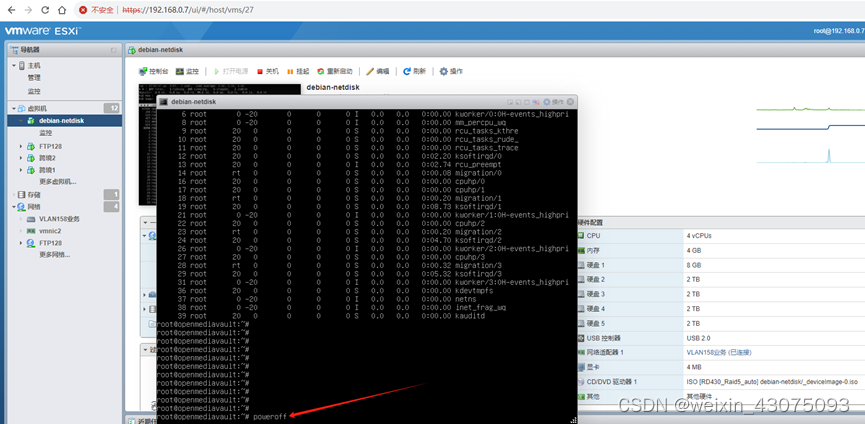This screenshot has width=865, height=424.
Task: Select the 跨境1 virtual machine
Action: tap(47, 170)
